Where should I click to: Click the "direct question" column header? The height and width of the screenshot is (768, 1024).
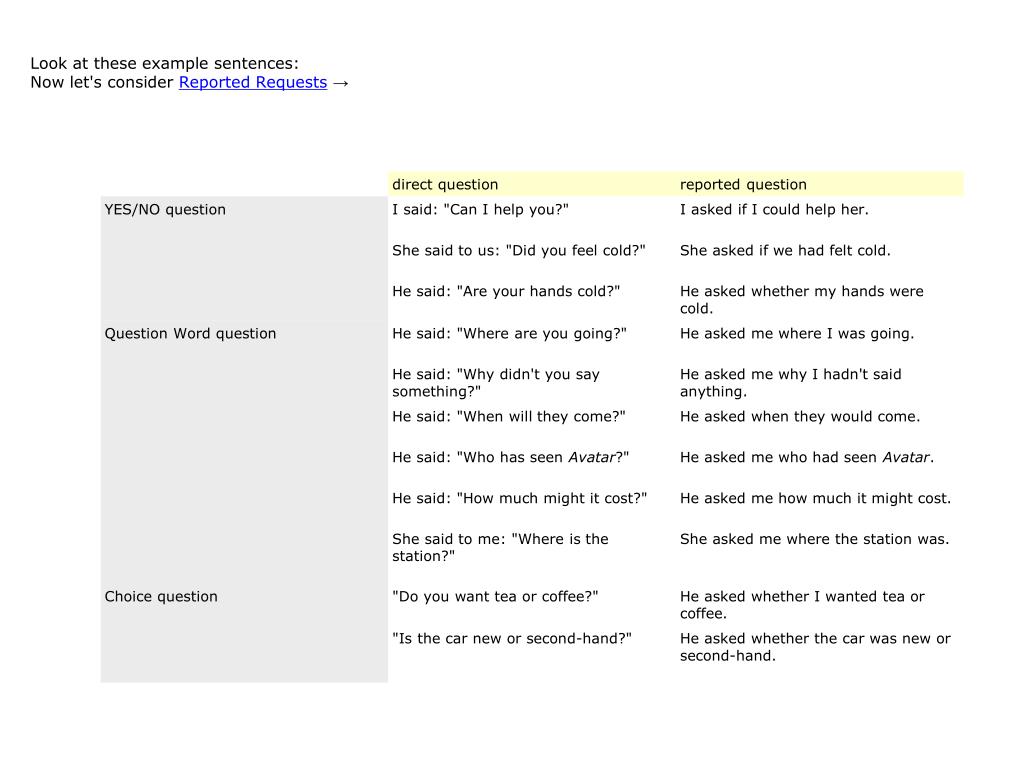[445, 184]
